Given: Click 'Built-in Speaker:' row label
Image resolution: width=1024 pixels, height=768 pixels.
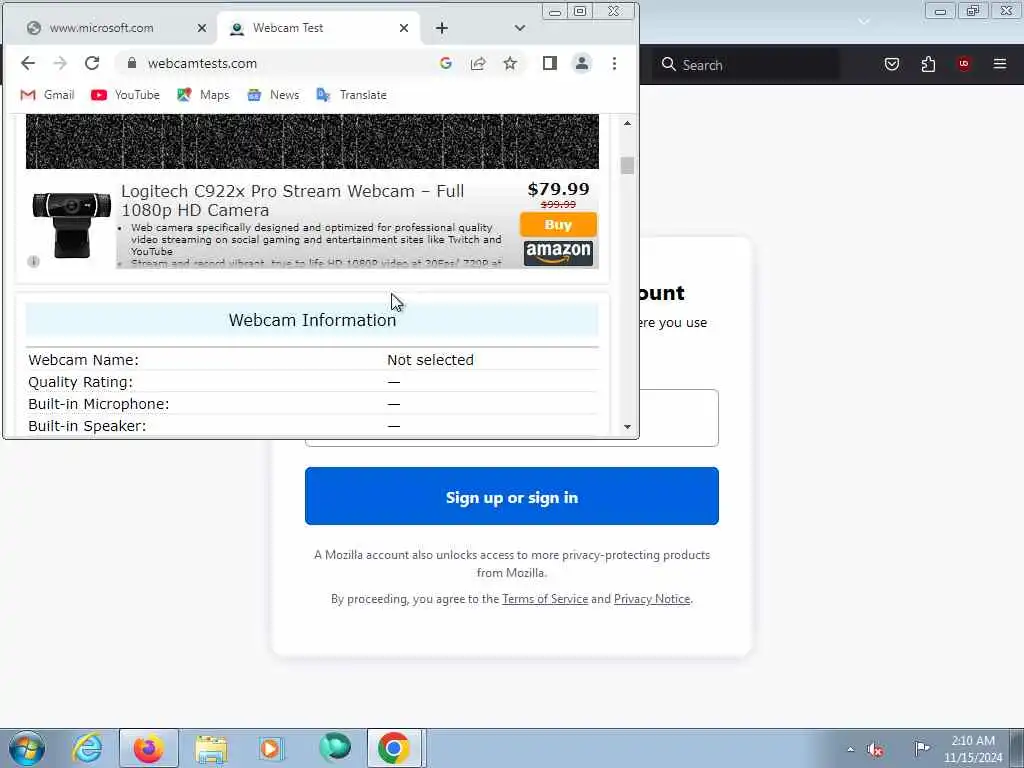Looking at the screenshot, I should tap(87, 426).
